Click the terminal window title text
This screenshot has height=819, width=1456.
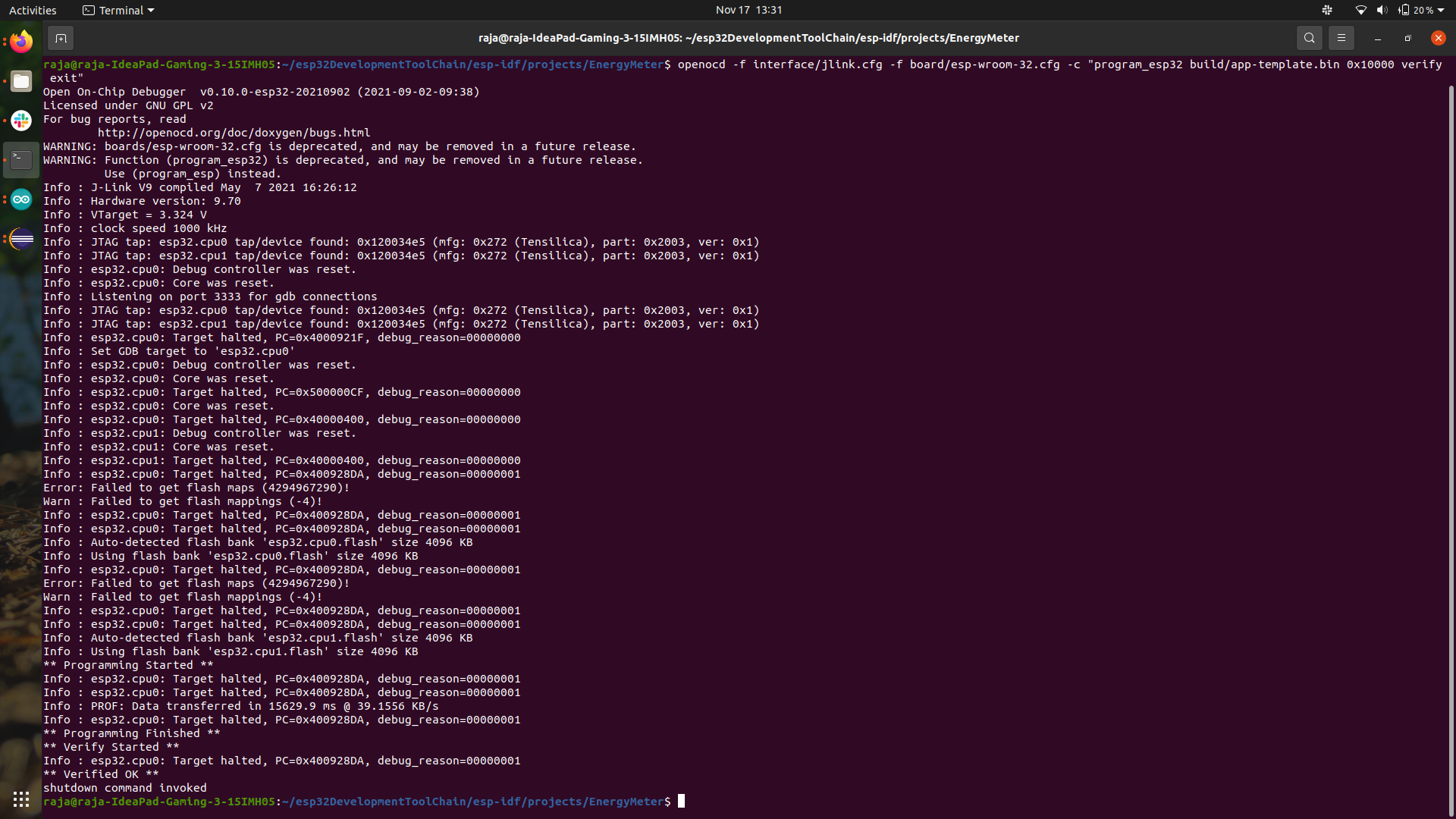748,38
